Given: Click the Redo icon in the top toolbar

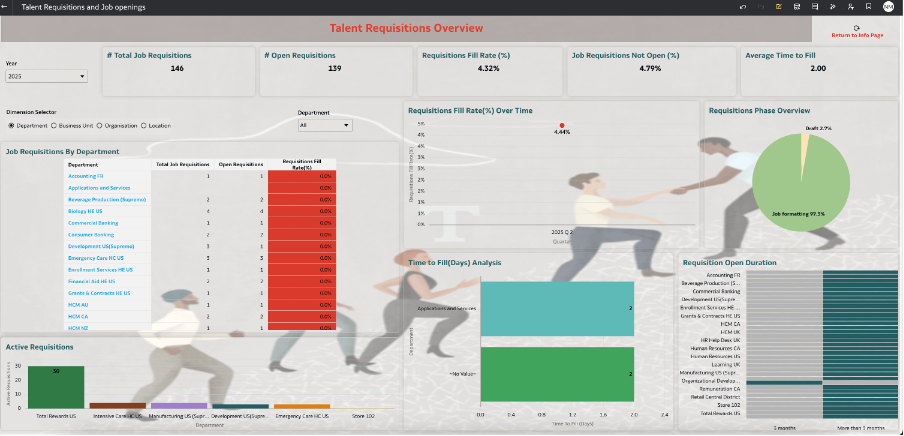Looking at the screenshot, I should tap(760, 7).
